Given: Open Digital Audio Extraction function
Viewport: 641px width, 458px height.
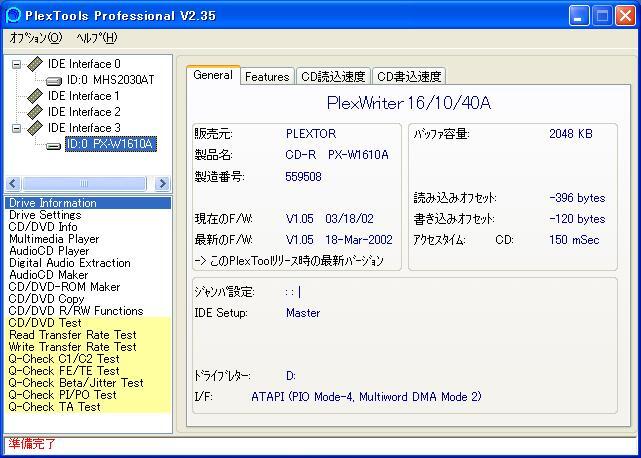Looking at the screenshot, I should coord(69,263).
